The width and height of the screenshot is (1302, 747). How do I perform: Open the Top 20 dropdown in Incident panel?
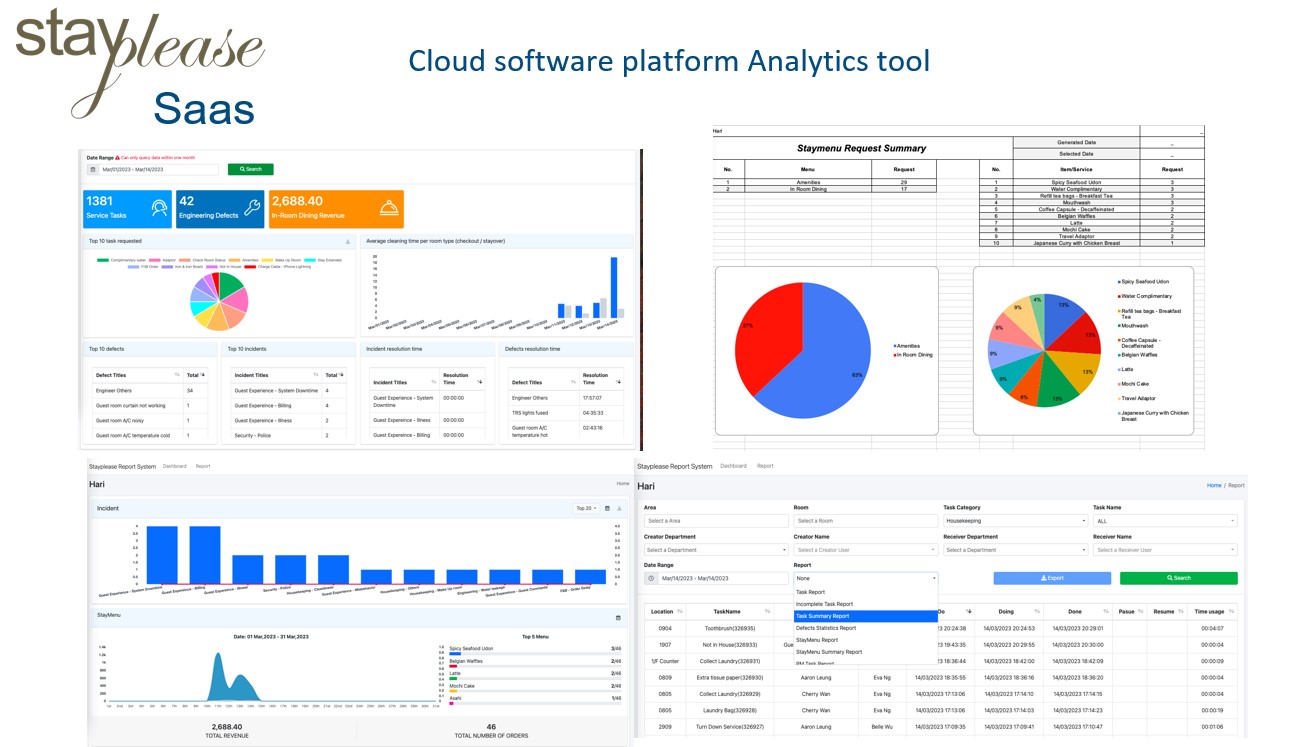coord(586,508)
